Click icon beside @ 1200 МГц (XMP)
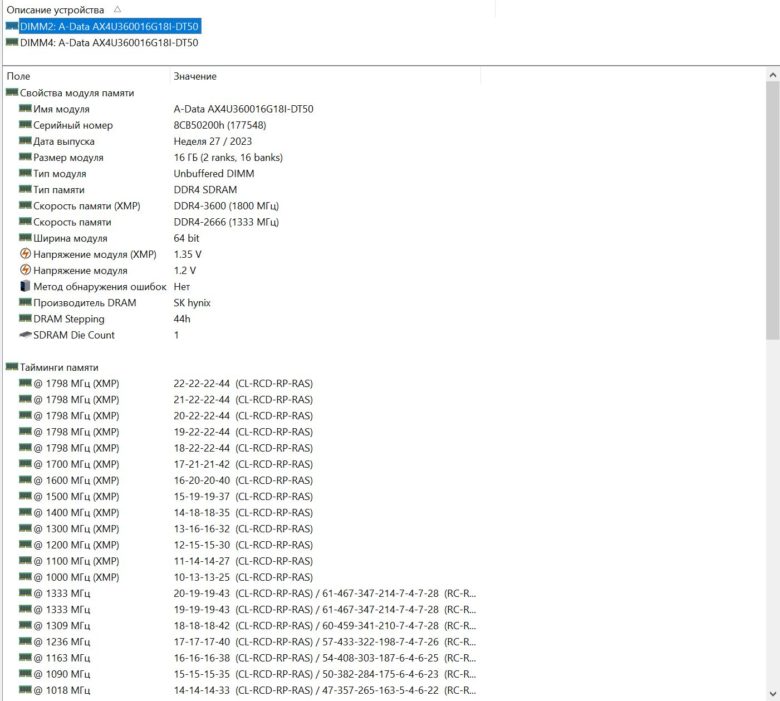 (25, 544)
